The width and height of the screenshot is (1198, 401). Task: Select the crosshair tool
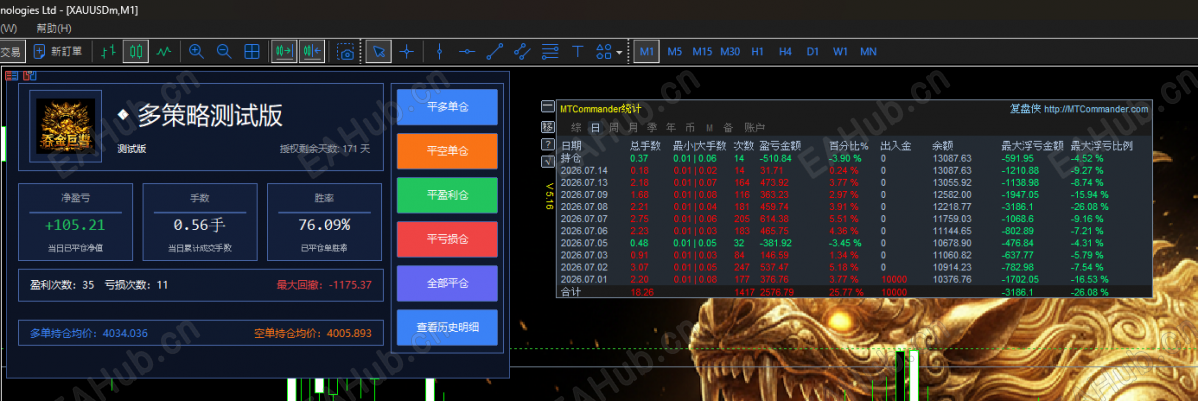pyautogui.click(x=406, y=51)
